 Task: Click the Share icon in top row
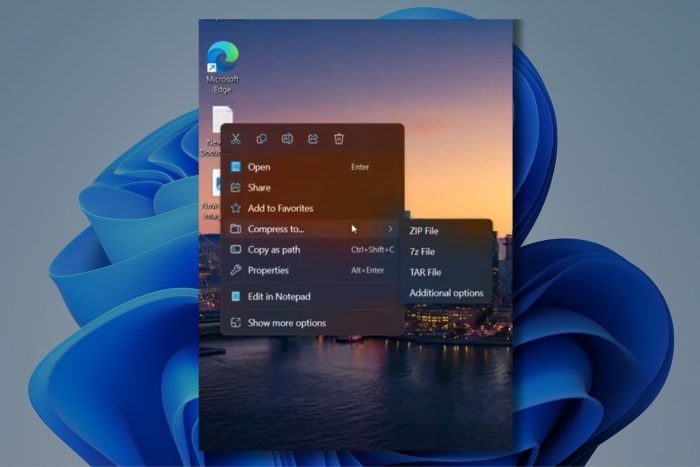click(313, 139)
